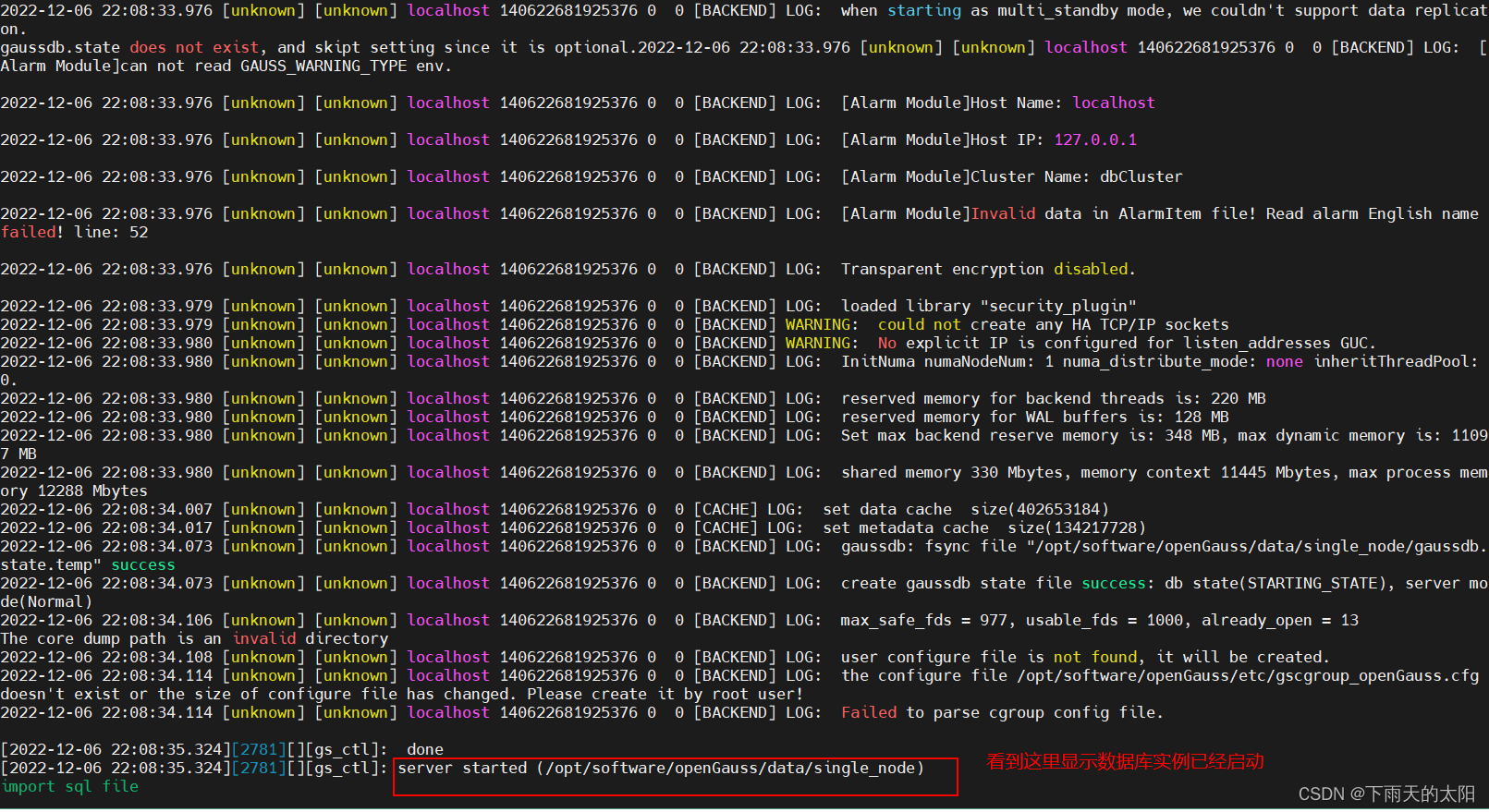Click "Please create it by root user!"
Image resolution: width=1489 pixels, height=812 pixels.
(665, 695)
